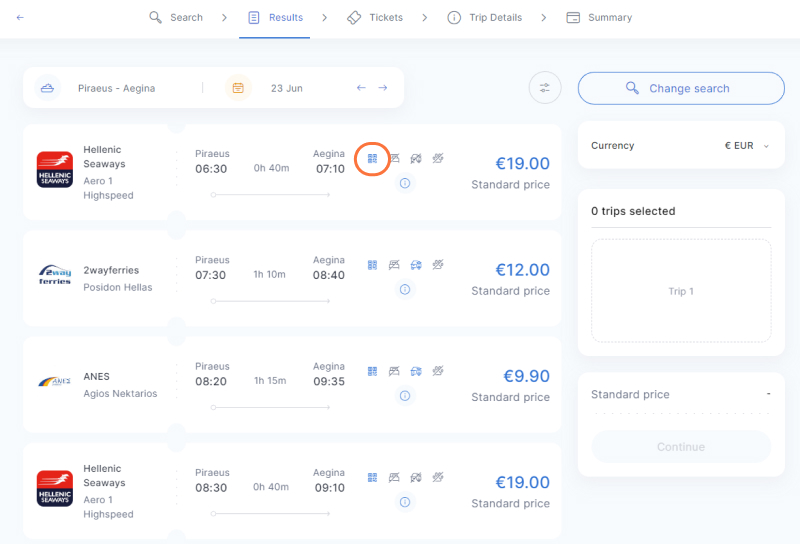The height and width of the screenshot is (545, 800).
Task: Click the Hellenic Seaways logo on 08:30 trip
Action: (x=55, y=488)
